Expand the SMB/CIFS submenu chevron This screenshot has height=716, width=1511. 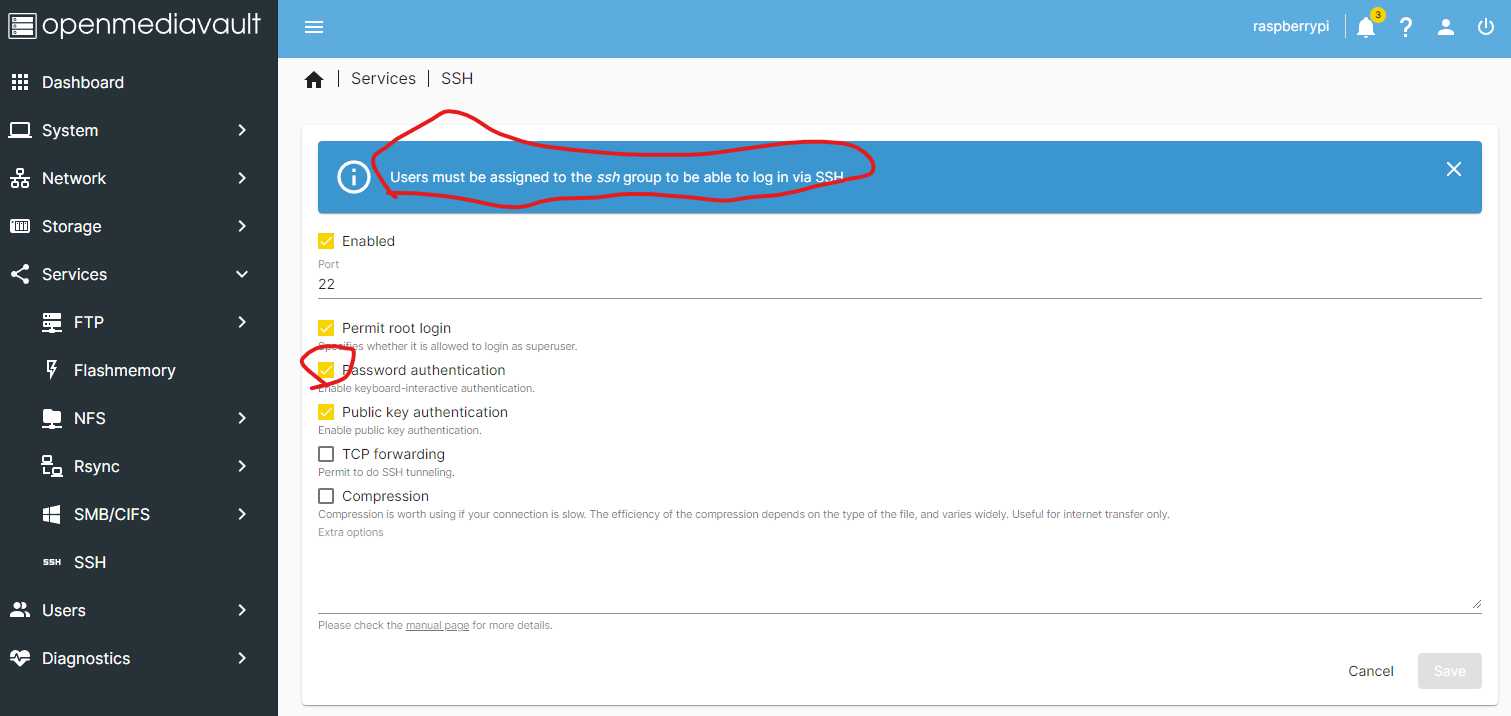point(242,514)
